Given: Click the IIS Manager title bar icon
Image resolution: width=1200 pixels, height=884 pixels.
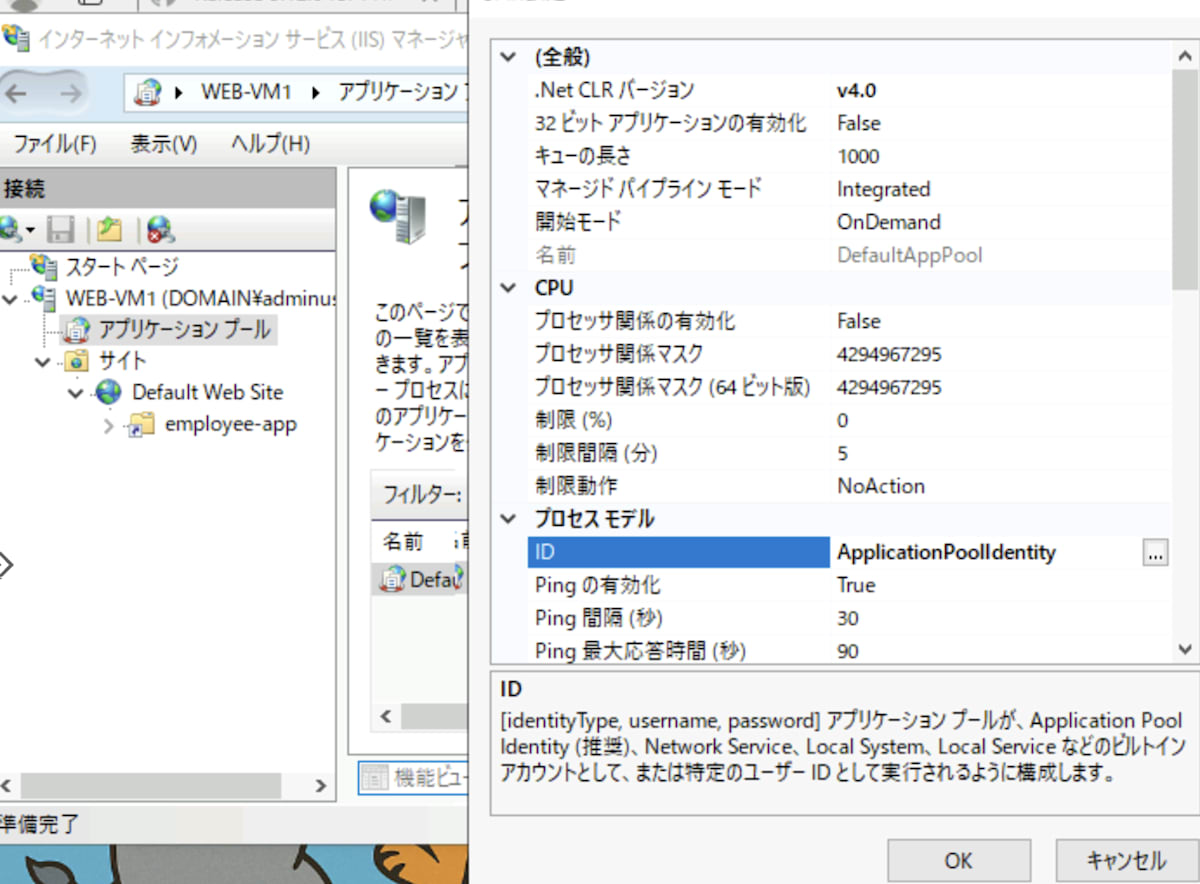Looking at the screenshot, I should tap(15, 39).
